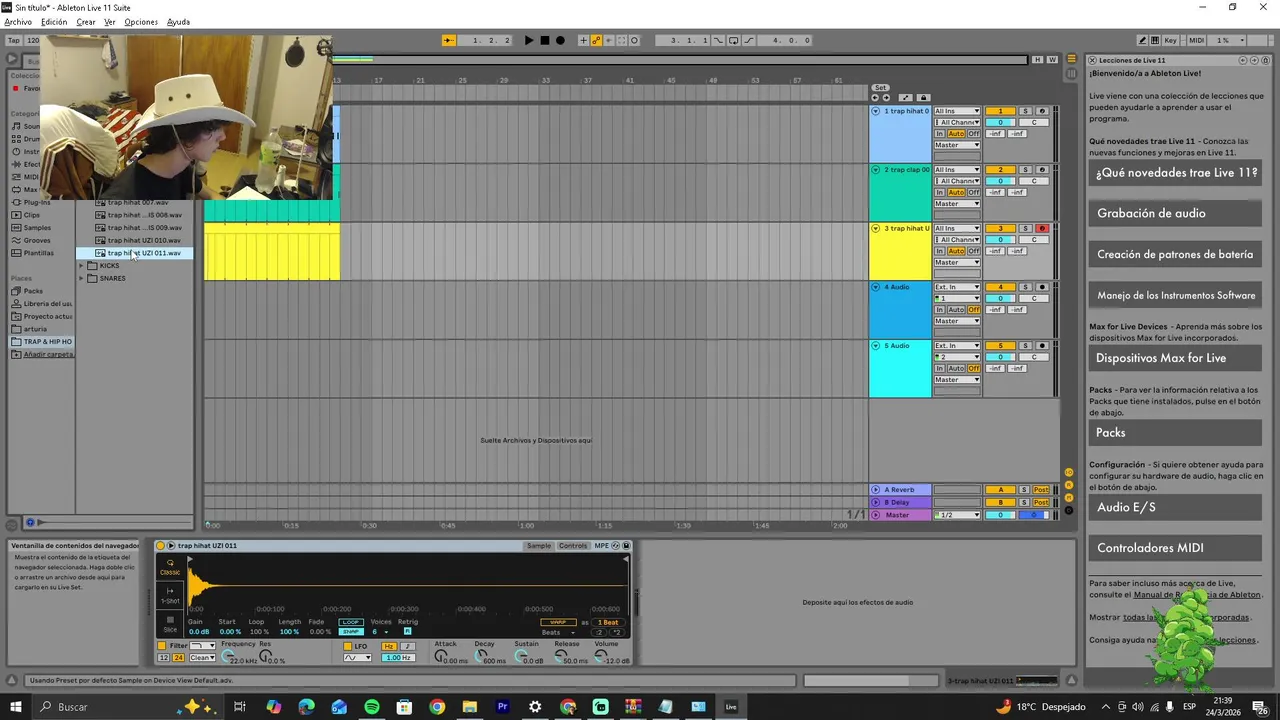This screenshot has width=1280, height=720.
Task: Select Simpler Slice mode
Action: click(x=170, y=624)
